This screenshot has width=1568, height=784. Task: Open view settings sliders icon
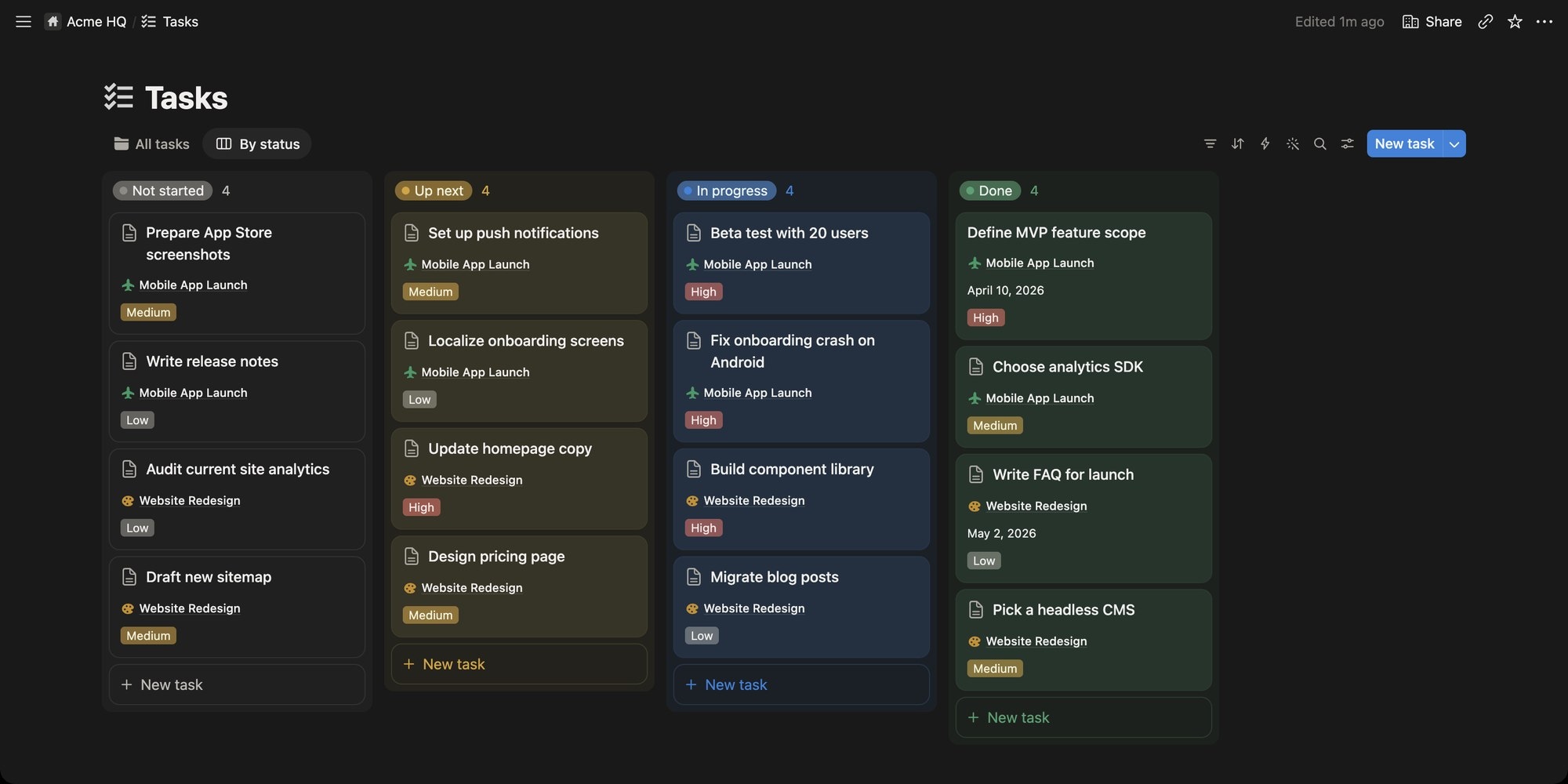click(x=1347, y=143)
